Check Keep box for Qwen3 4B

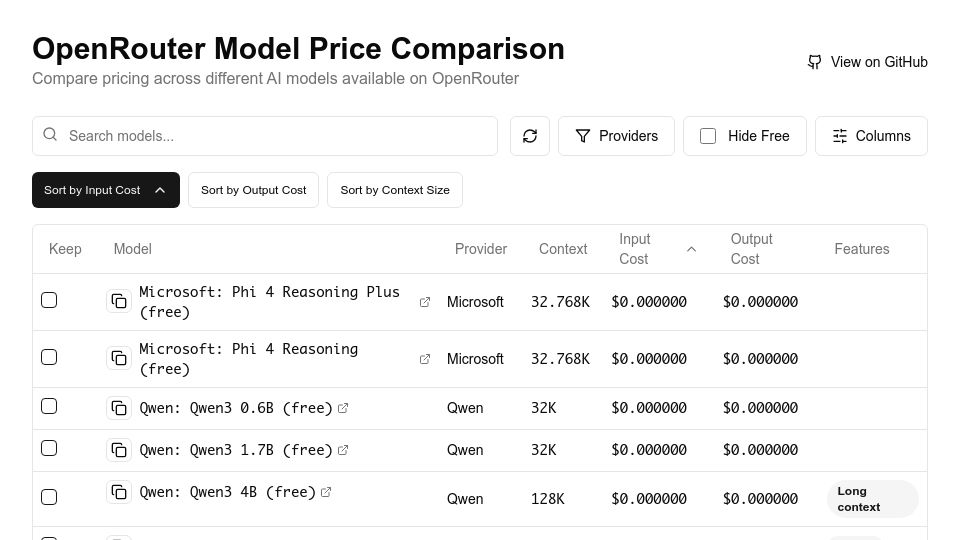49,497
